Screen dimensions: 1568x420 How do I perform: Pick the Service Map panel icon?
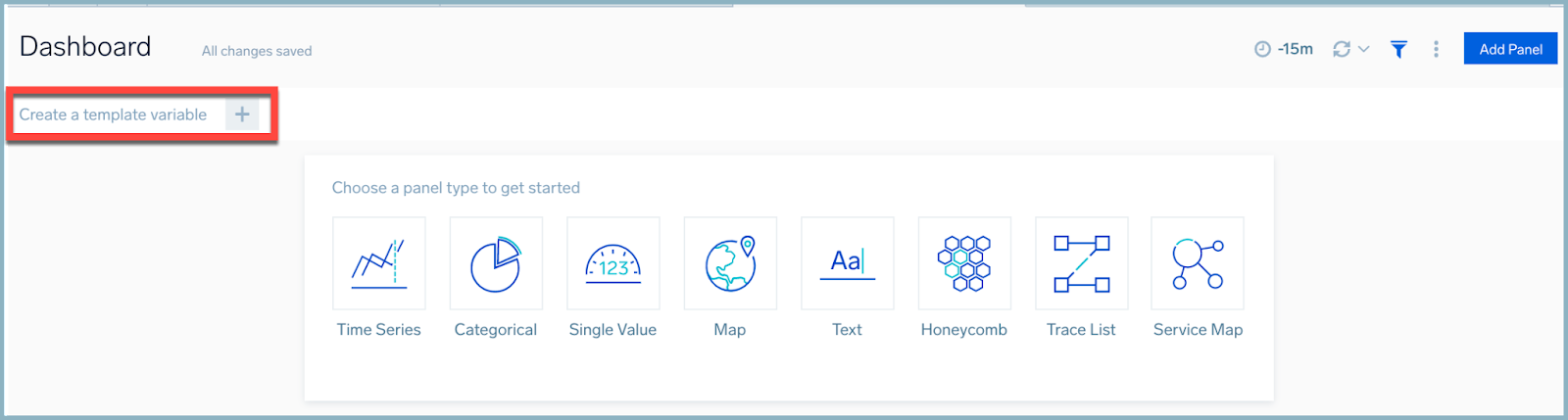click(x=1198, y=263)
